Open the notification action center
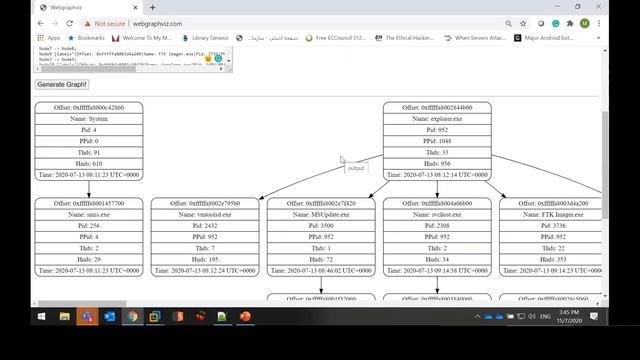 (x=594, y=316)
